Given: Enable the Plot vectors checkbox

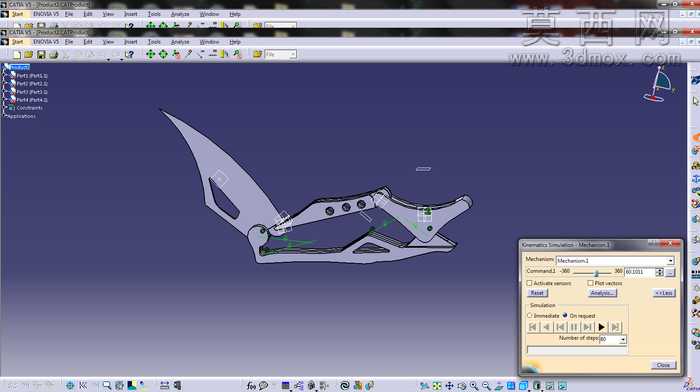Looking at the screenshot, I should 591,283.
